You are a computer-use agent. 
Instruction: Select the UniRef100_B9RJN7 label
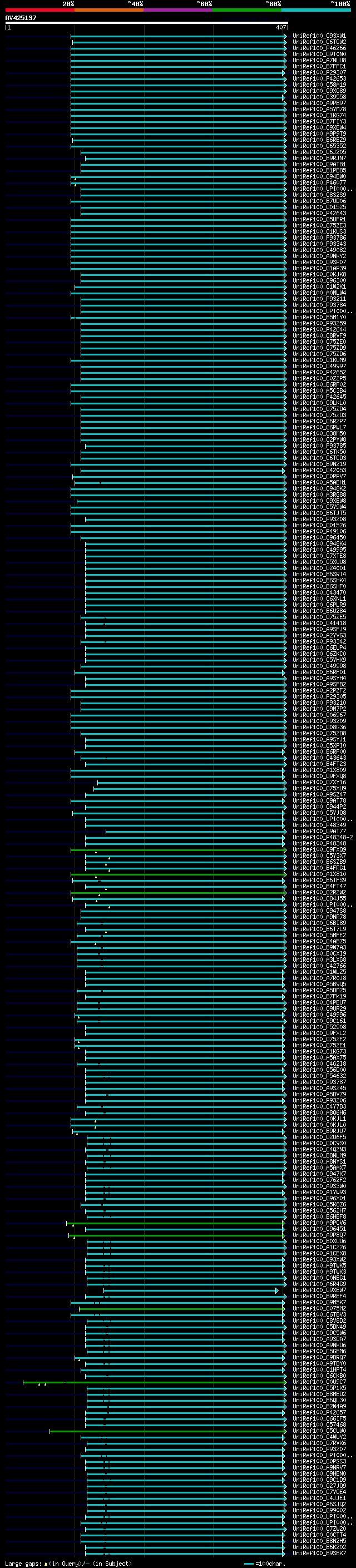point(319,159)
